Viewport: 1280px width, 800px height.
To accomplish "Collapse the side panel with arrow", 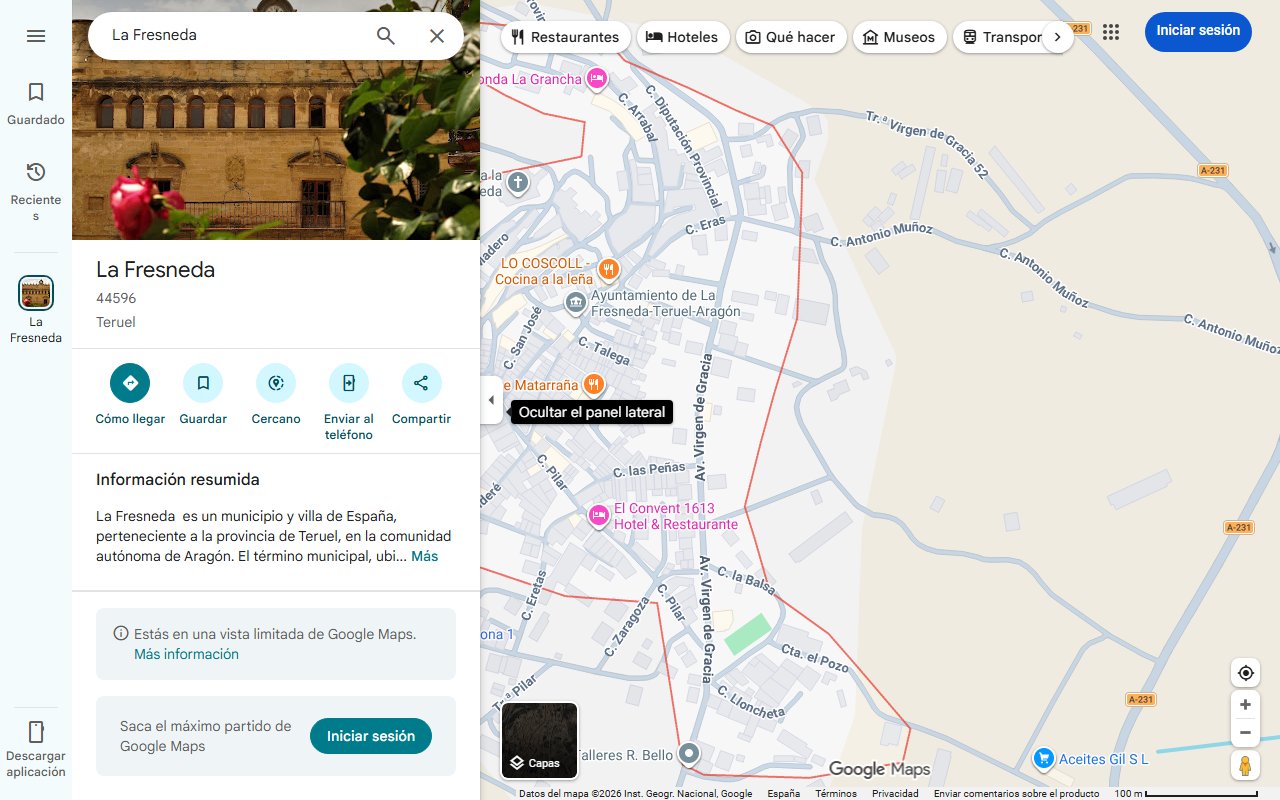I will [x=491, y=400].
